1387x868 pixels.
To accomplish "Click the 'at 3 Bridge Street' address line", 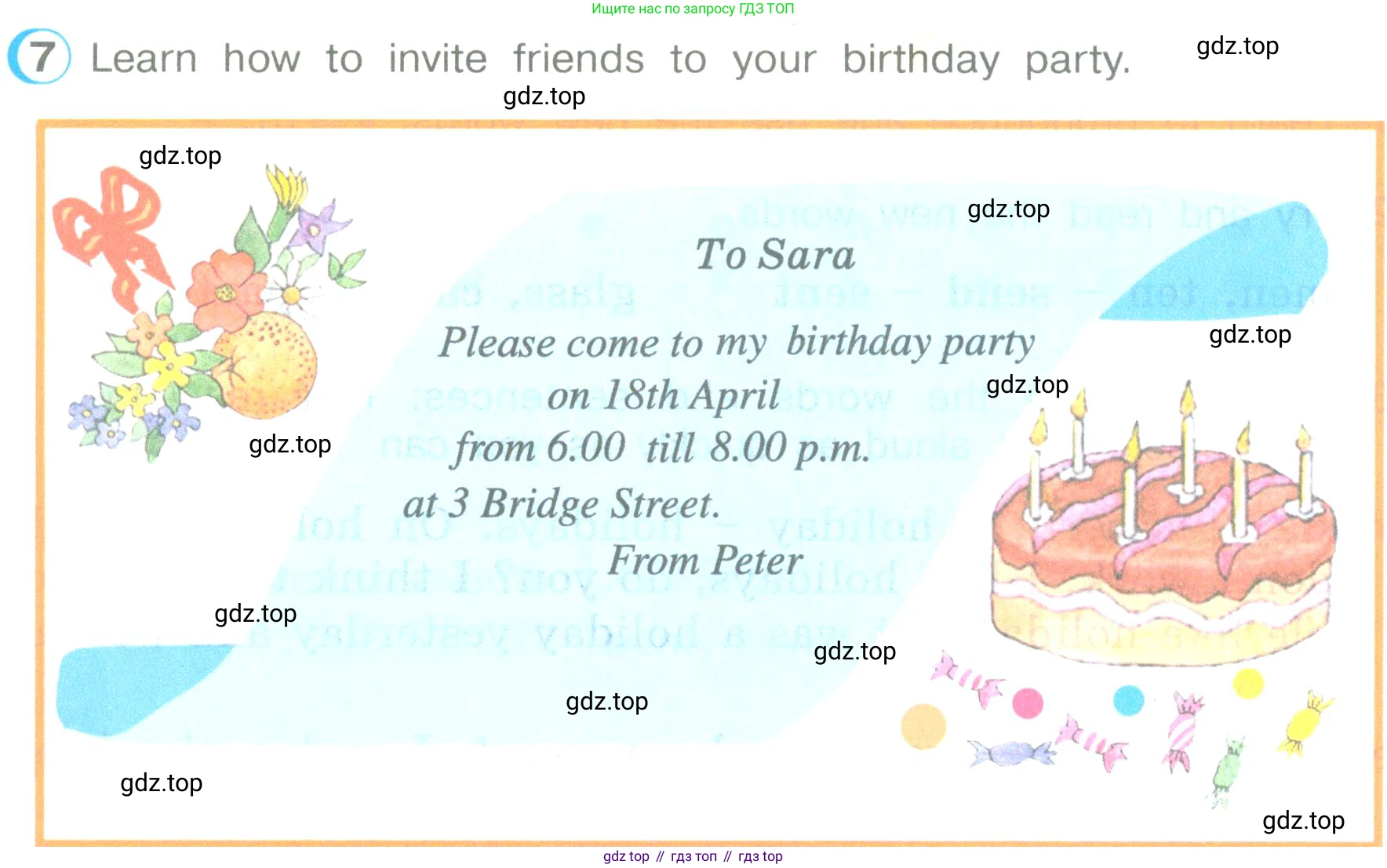I will 562,503.
